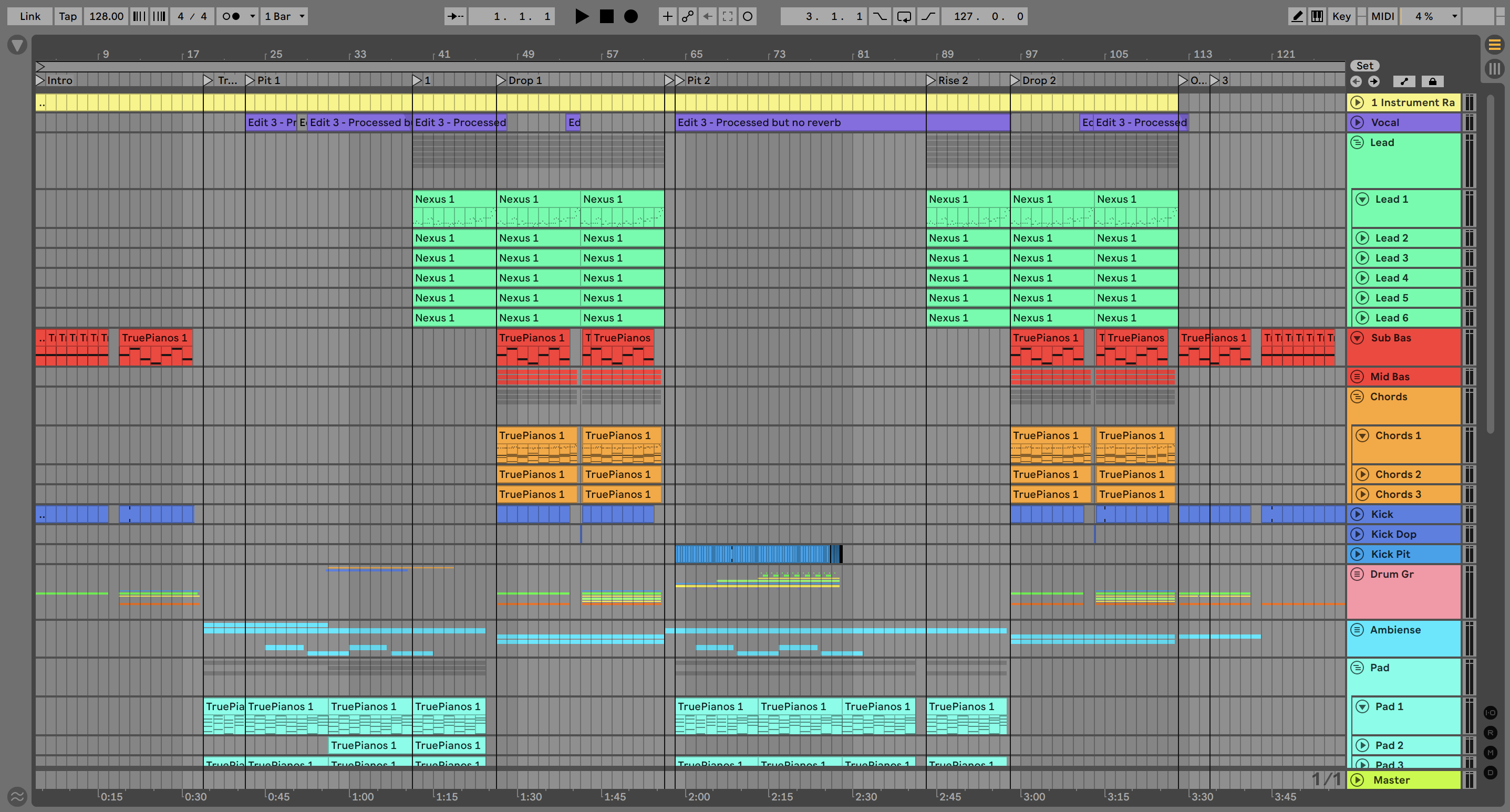Jump to next locator arrow
Image resolution: width=1510 pixels, height=812 pixels.
pos(1373,81)
